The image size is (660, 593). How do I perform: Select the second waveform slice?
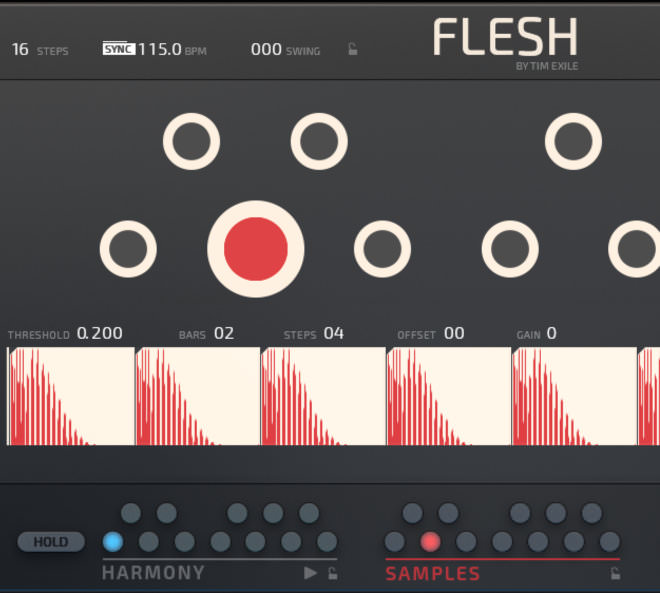point(198,396)
